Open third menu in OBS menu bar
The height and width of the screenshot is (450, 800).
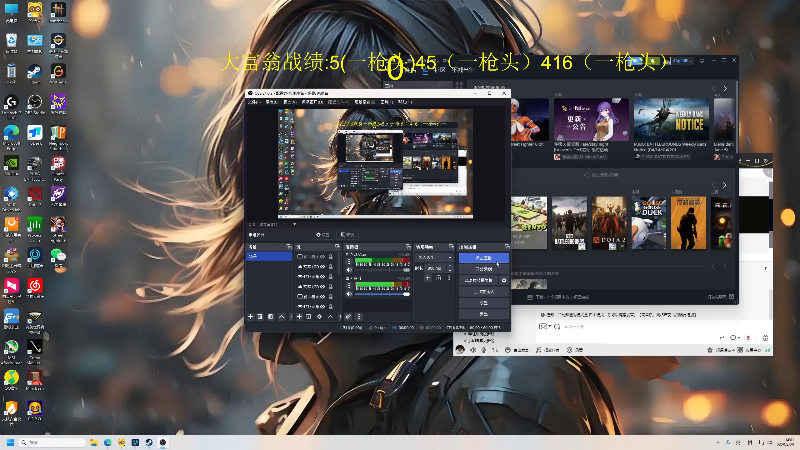pyautogui.click(x=289, y=102)
